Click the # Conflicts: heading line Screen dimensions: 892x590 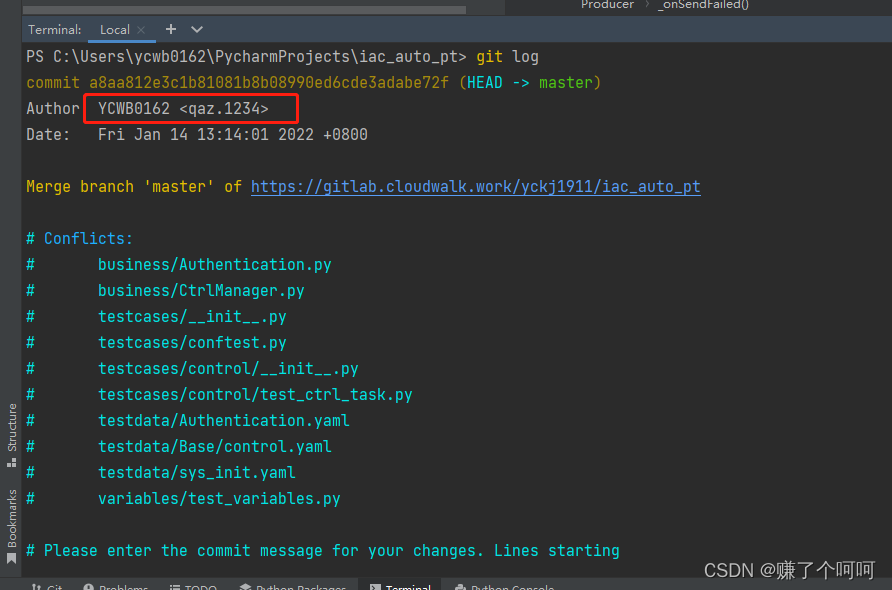pos(80,238)
